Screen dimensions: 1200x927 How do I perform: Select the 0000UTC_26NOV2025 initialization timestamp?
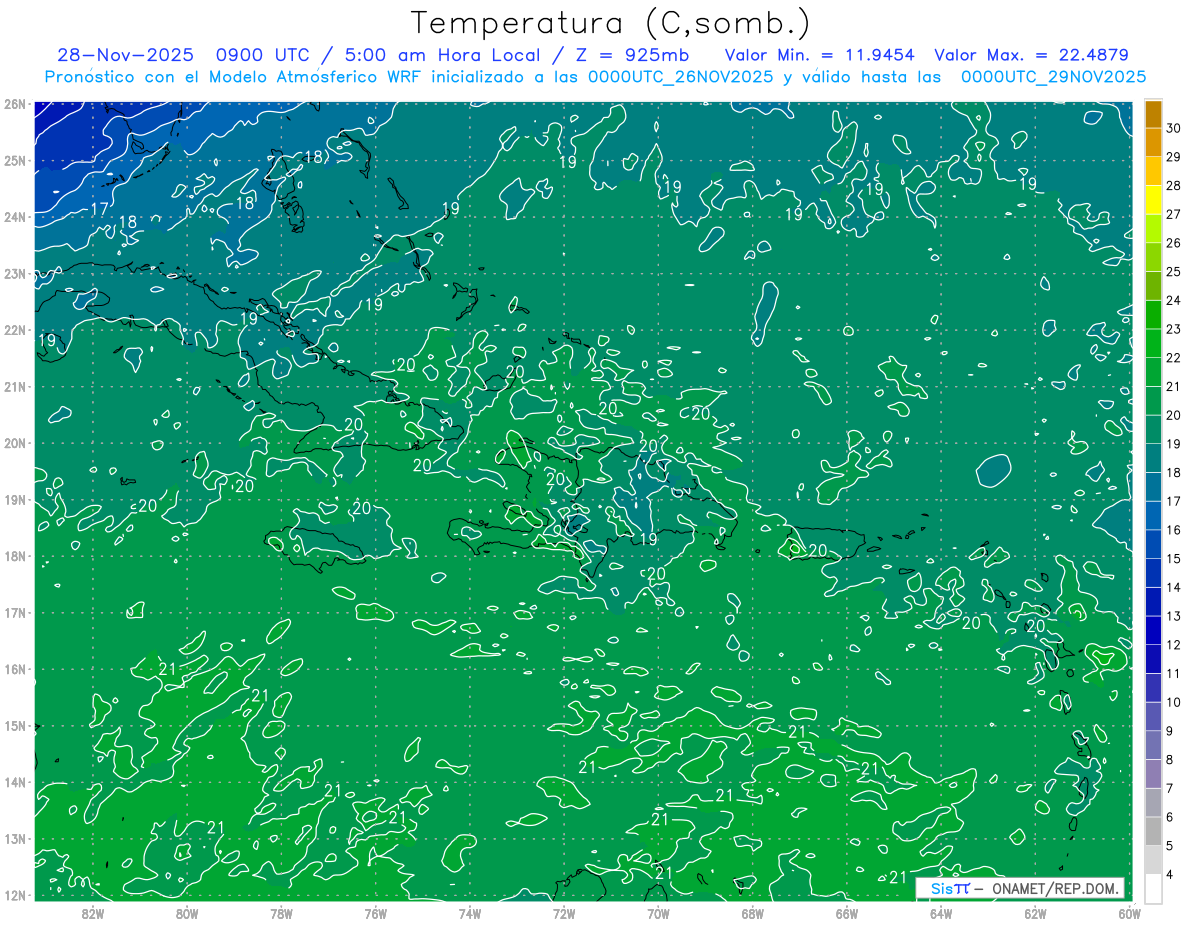pos(681,76)
